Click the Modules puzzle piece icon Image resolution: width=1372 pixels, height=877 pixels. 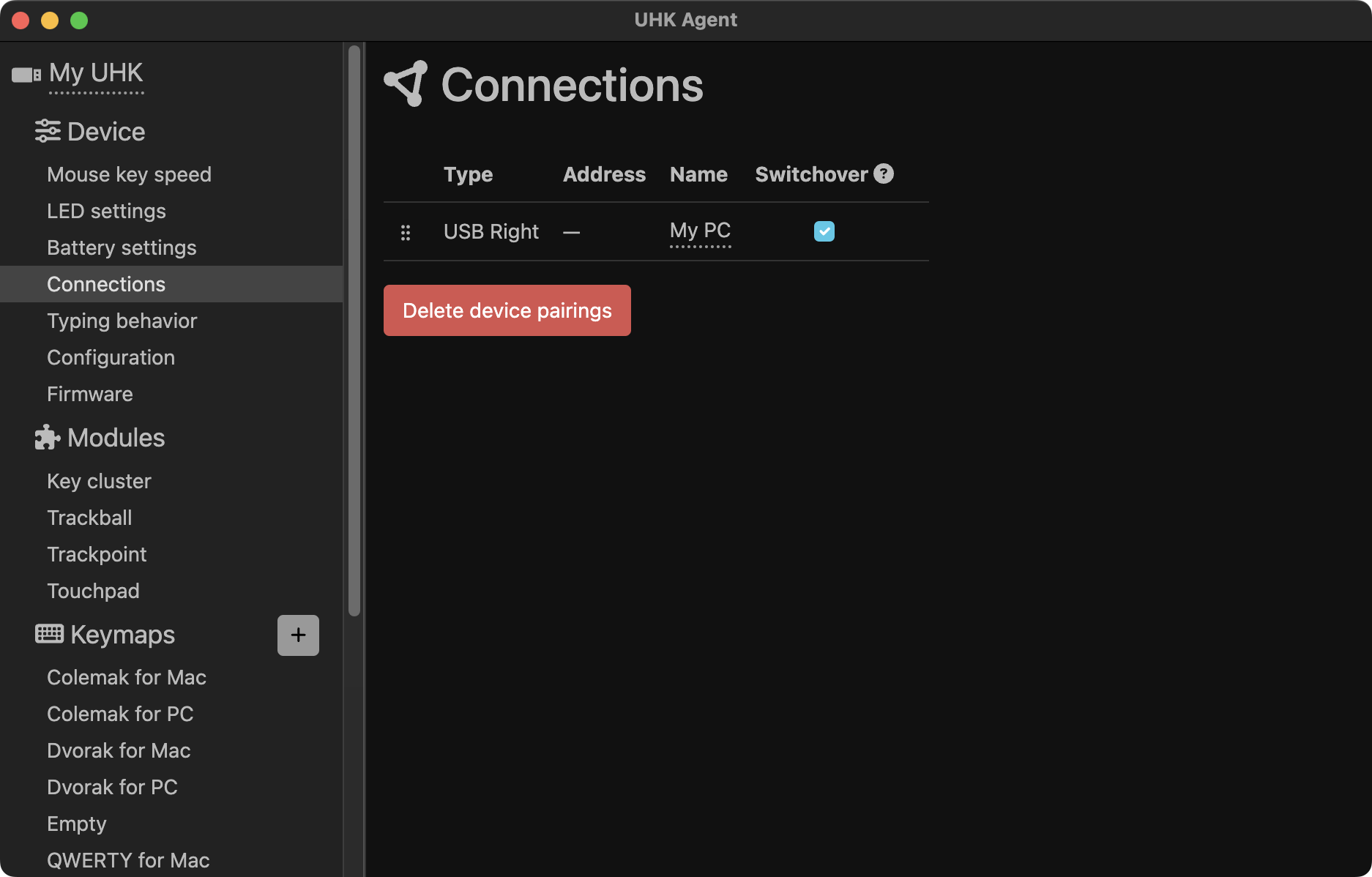47,437
